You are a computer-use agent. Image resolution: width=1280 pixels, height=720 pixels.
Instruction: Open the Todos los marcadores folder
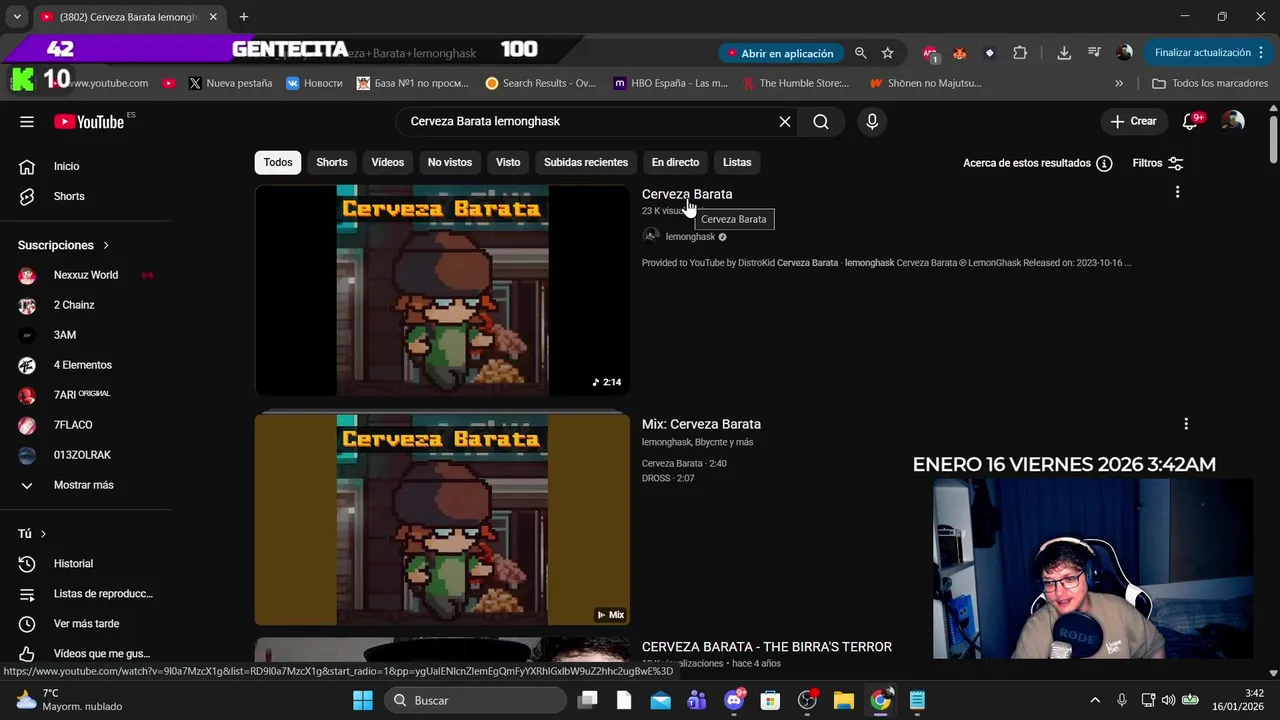pyautogui.click(x=1210, y=83)
